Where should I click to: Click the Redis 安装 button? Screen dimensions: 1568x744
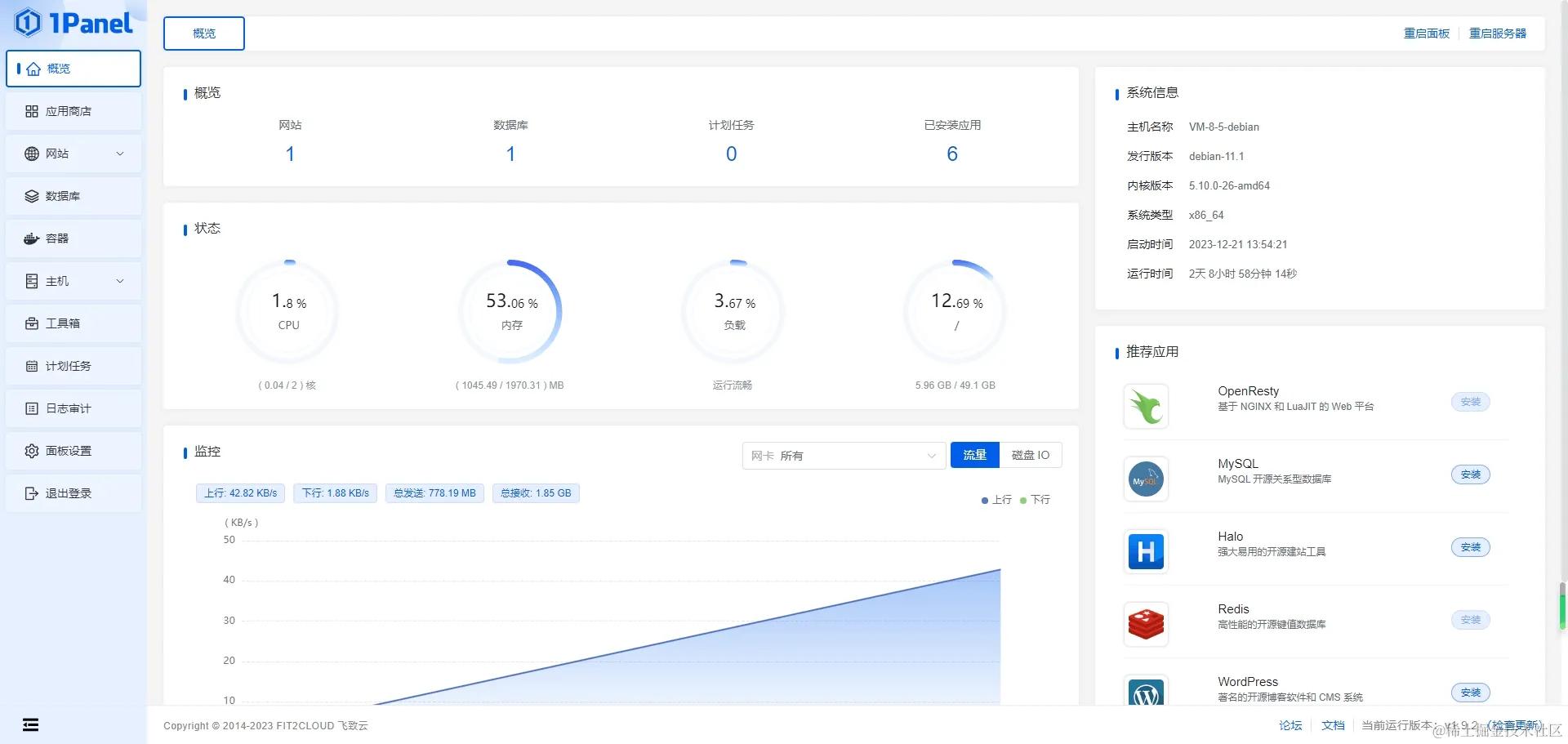pos(1471,620)
